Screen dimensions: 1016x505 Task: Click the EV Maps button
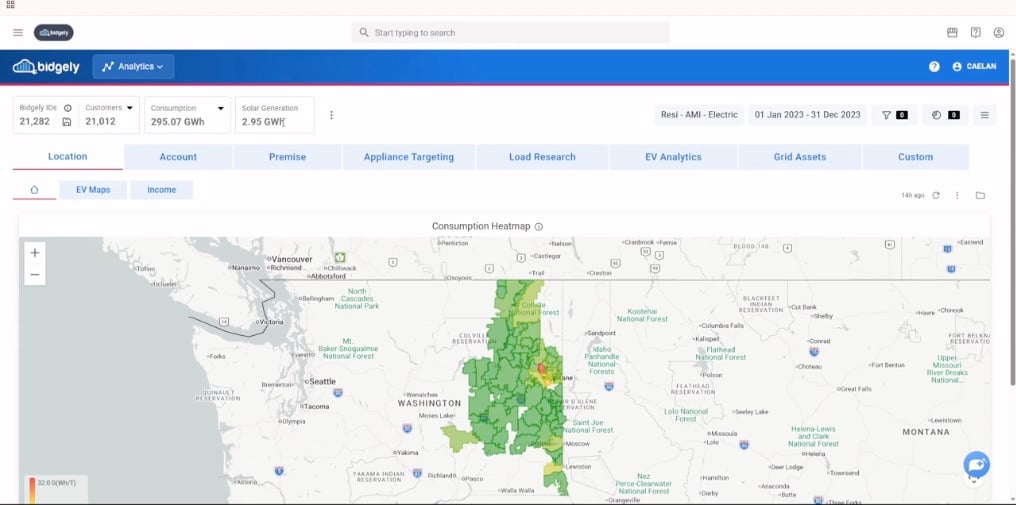pos(93,189)
